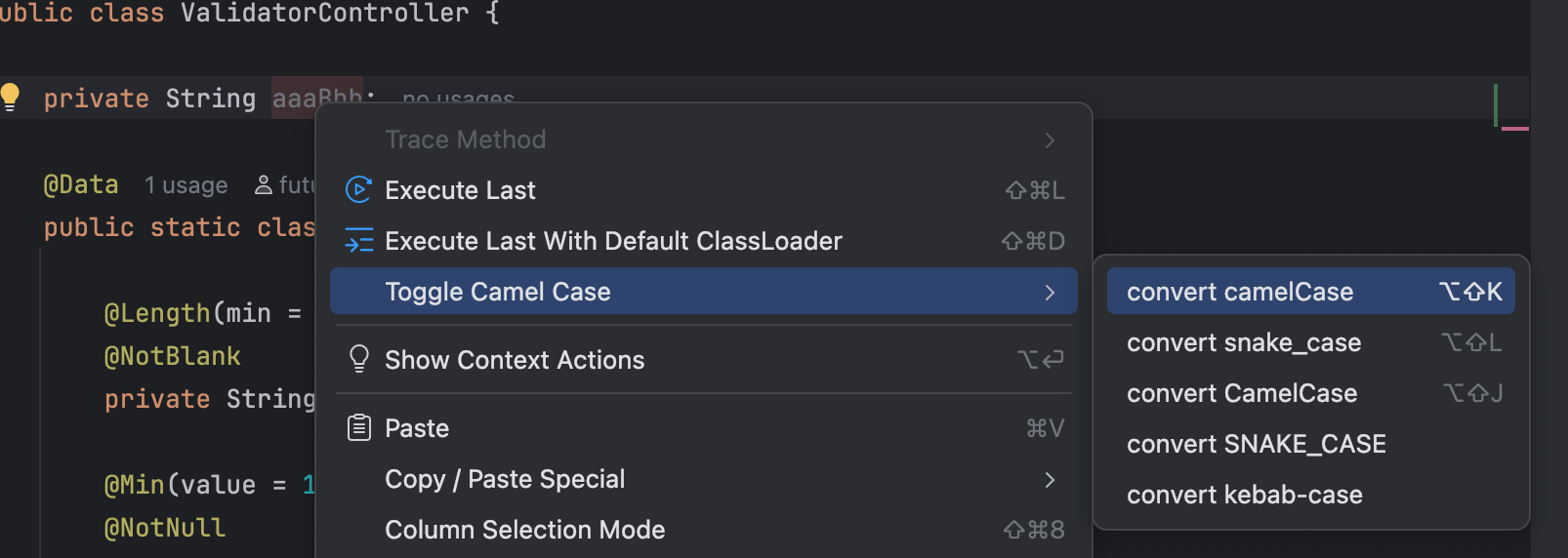Expand the Toggle Camel Case submenu arrow
Image resolution: width=1568 pixels, height=558 pixels.
(x=1050, y=293)
